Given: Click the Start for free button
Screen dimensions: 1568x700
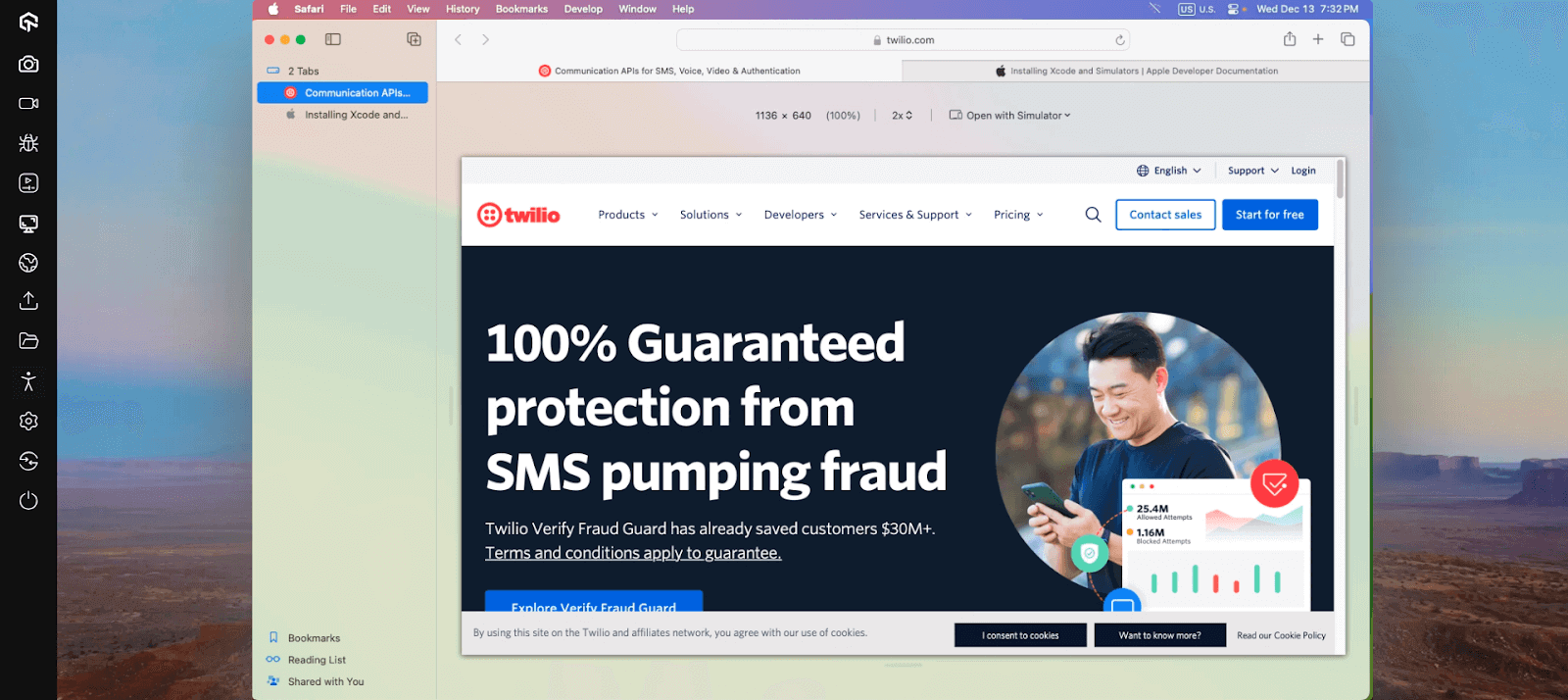Looking at the screenshot, I should click(1269, 215).
